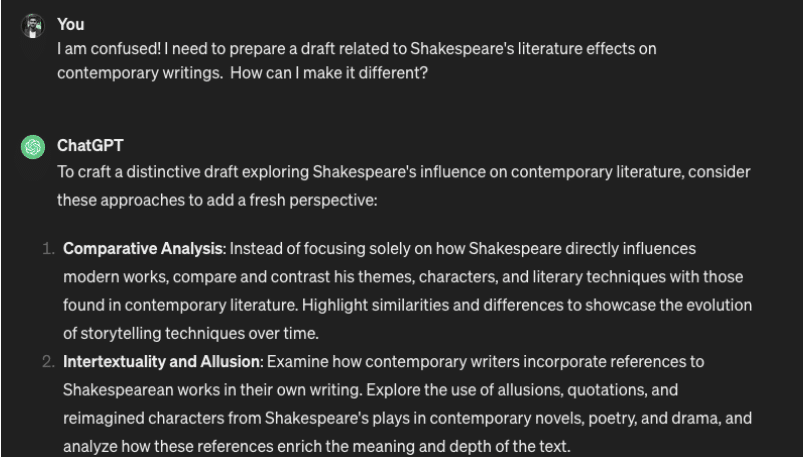The width and height of the screenshot is (804, 458).
Task: Click the "To craft a distinctive draft" intro line
Action: [x=404, y=172]
